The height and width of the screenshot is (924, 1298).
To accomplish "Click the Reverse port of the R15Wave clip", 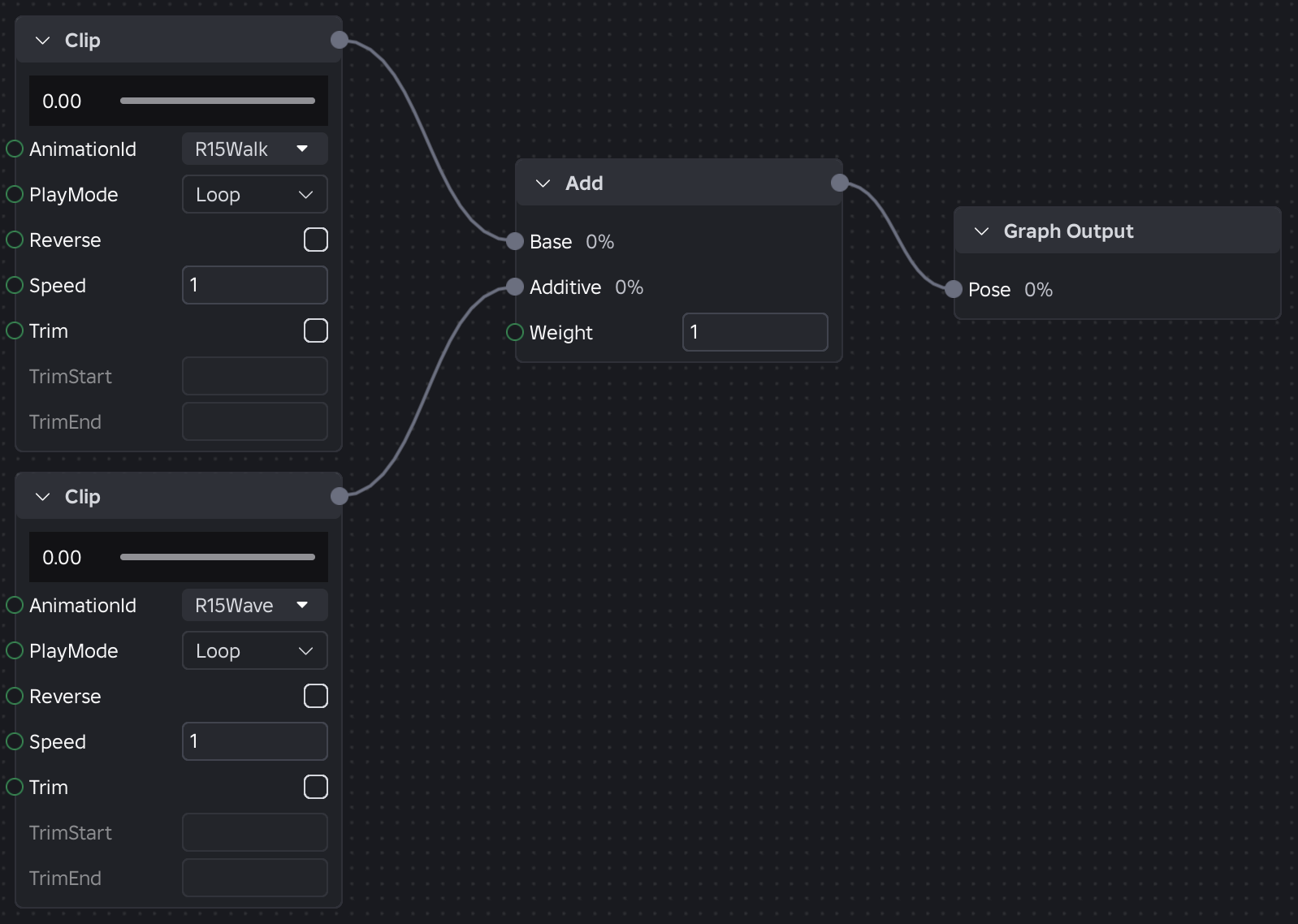I will point(15,696).
